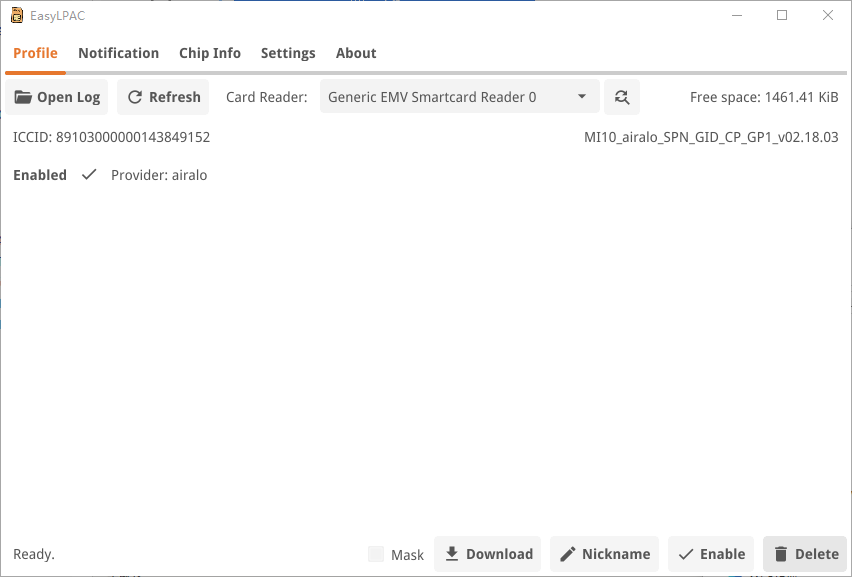This screenshot has height=577, width=852.
Task: Refresh the profile list
Action: click(x=163, y=97)
